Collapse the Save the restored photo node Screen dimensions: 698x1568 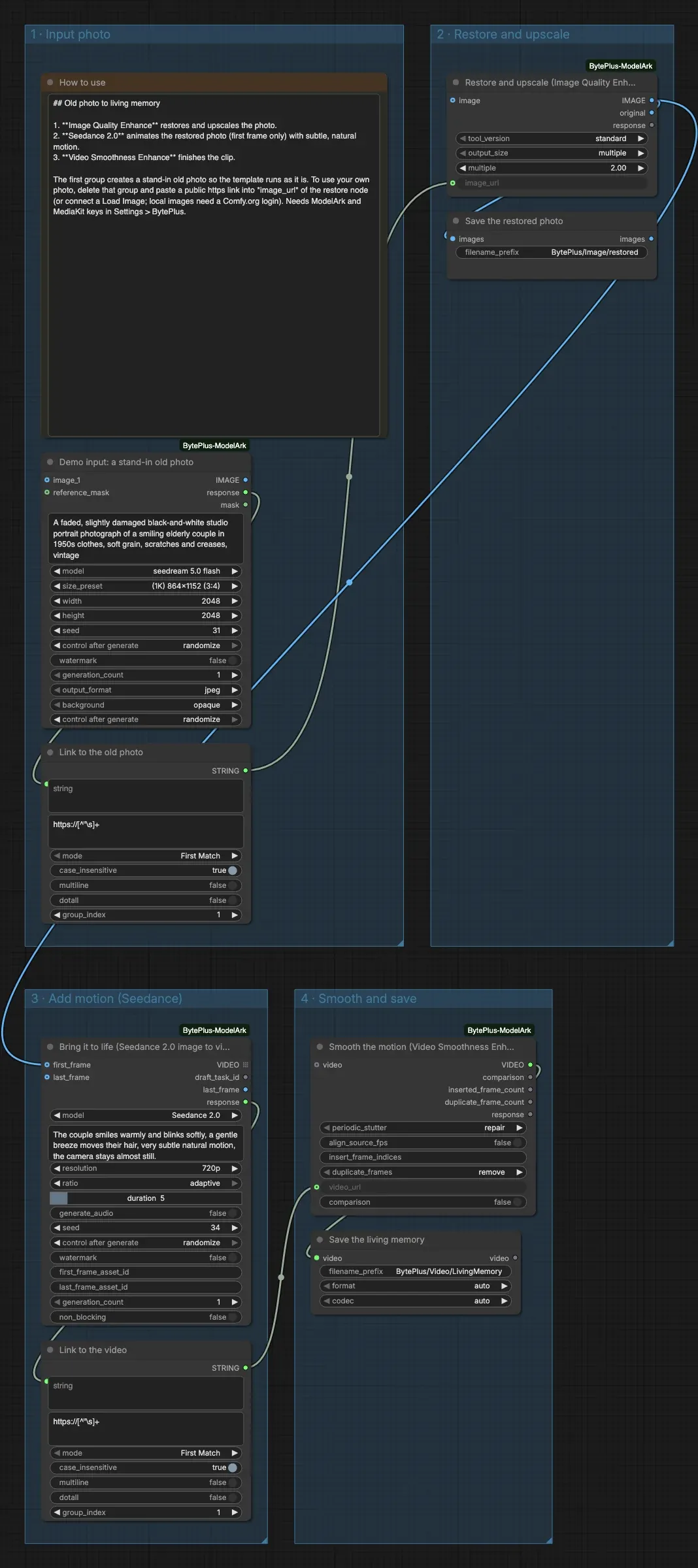(456, 221)
